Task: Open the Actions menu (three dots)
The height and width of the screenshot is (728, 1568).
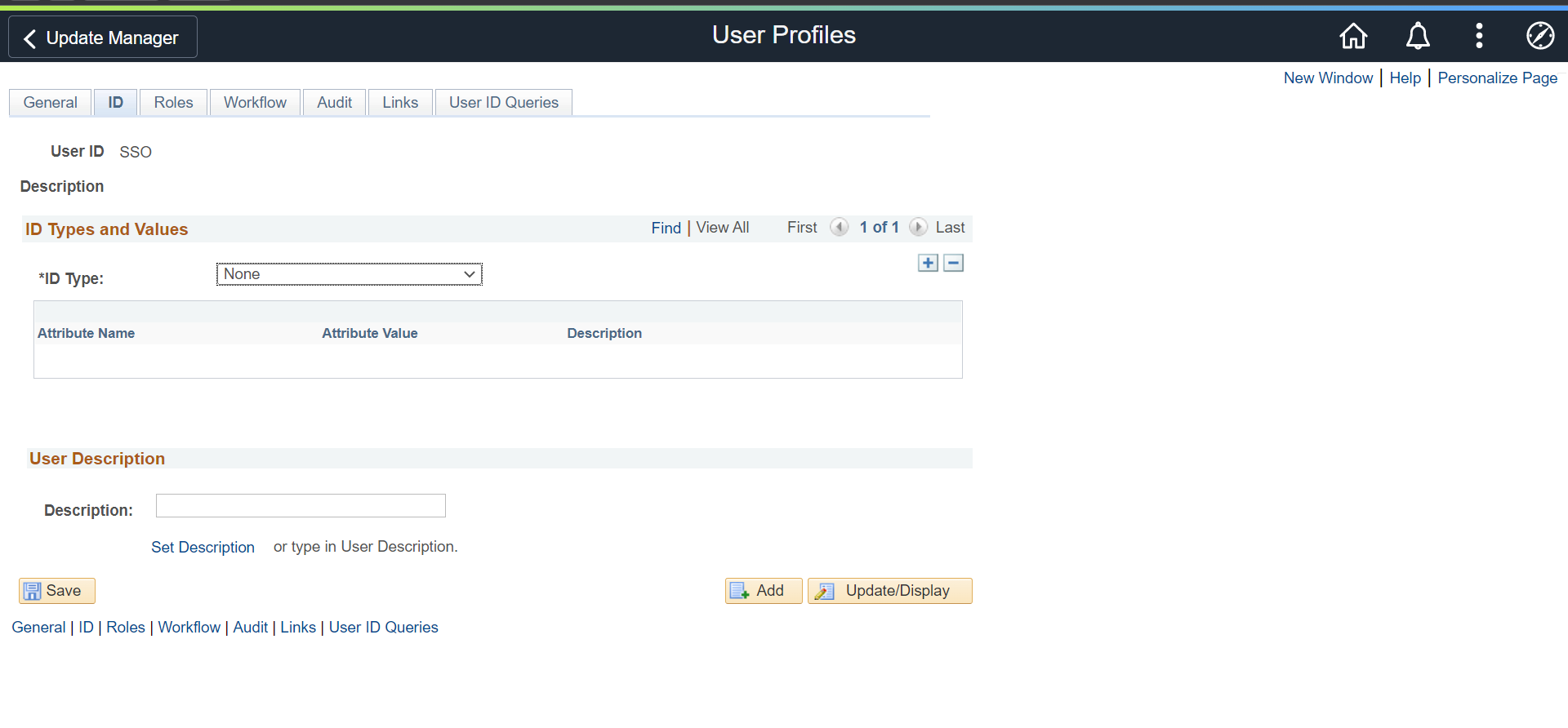Action: click(1479, 36)
